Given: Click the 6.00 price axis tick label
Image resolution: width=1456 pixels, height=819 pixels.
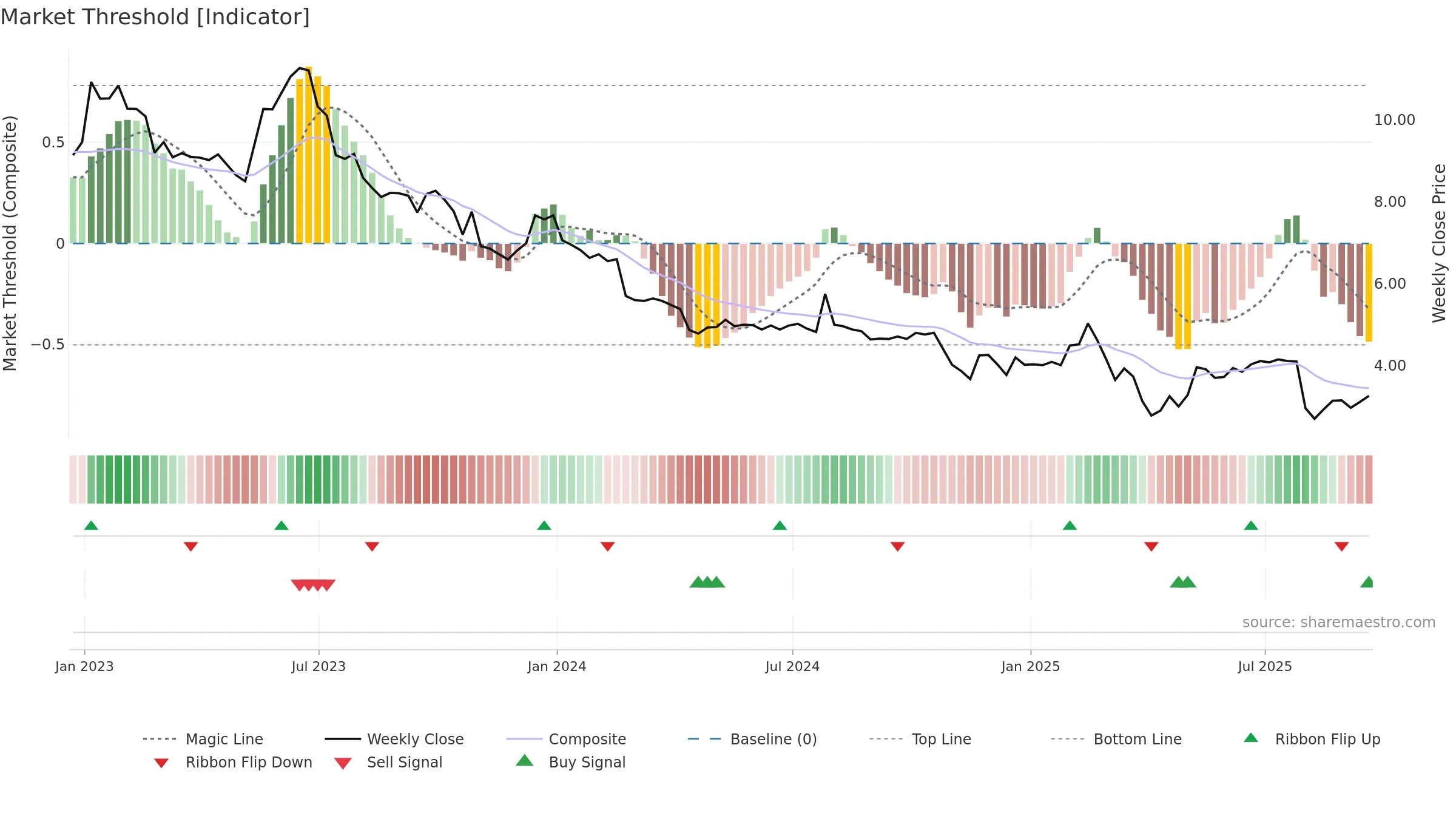Looking at the screenshot, I should 1390,284.
